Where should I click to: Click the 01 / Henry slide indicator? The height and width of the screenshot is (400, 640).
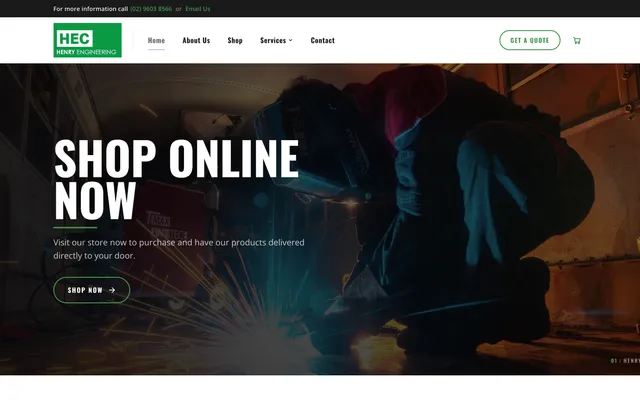pos(625,361)
